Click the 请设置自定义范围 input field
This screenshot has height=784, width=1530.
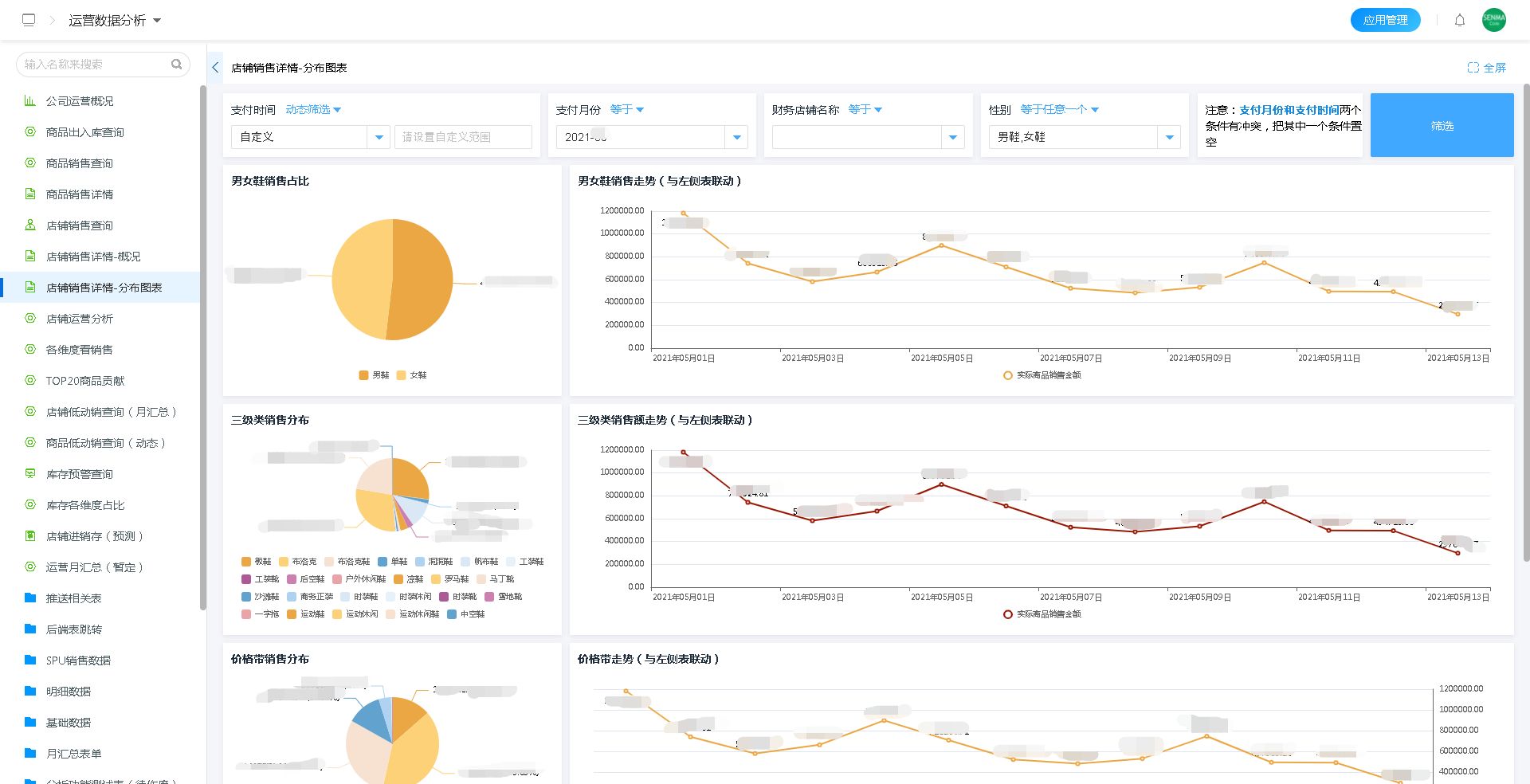click(x=463, y=137)
